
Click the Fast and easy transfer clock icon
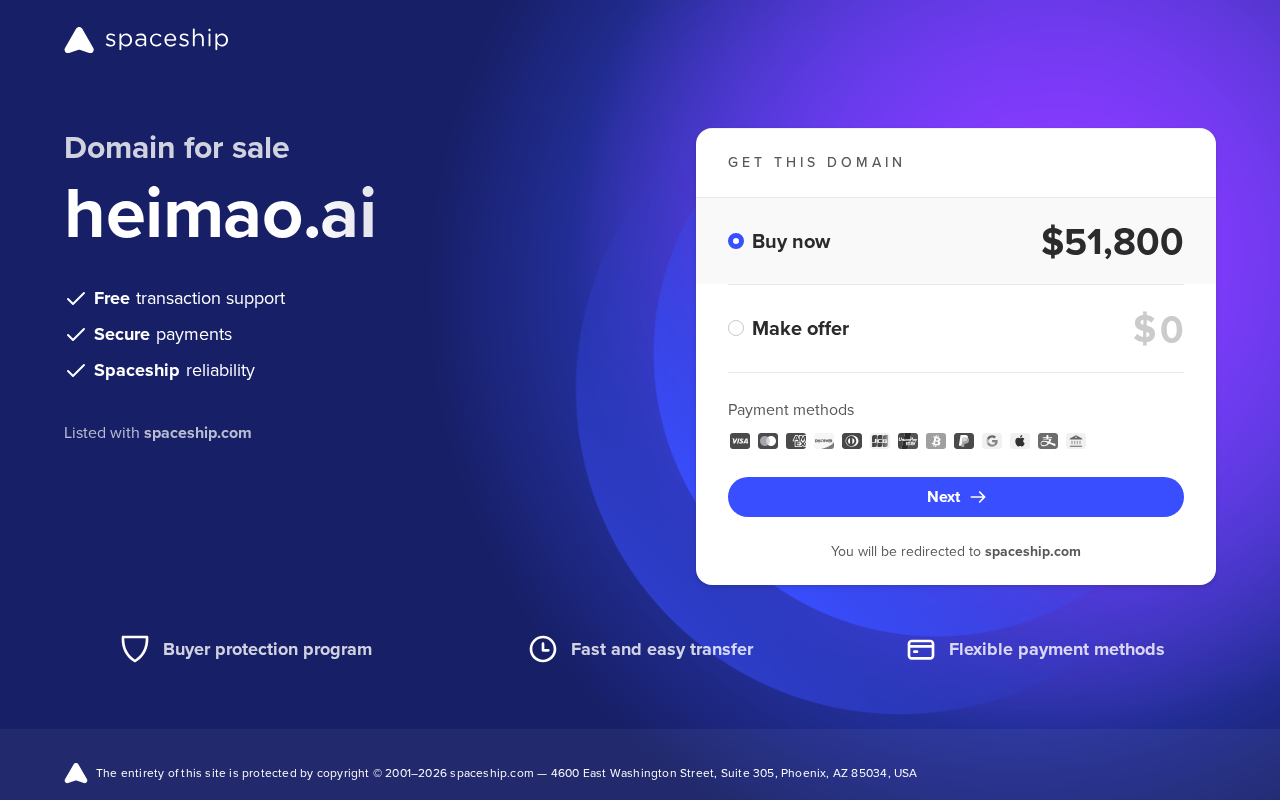(543, 649)
